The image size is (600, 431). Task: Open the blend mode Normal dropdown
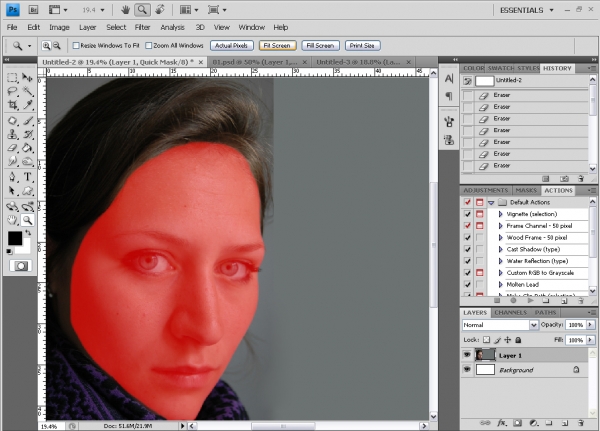533,325
